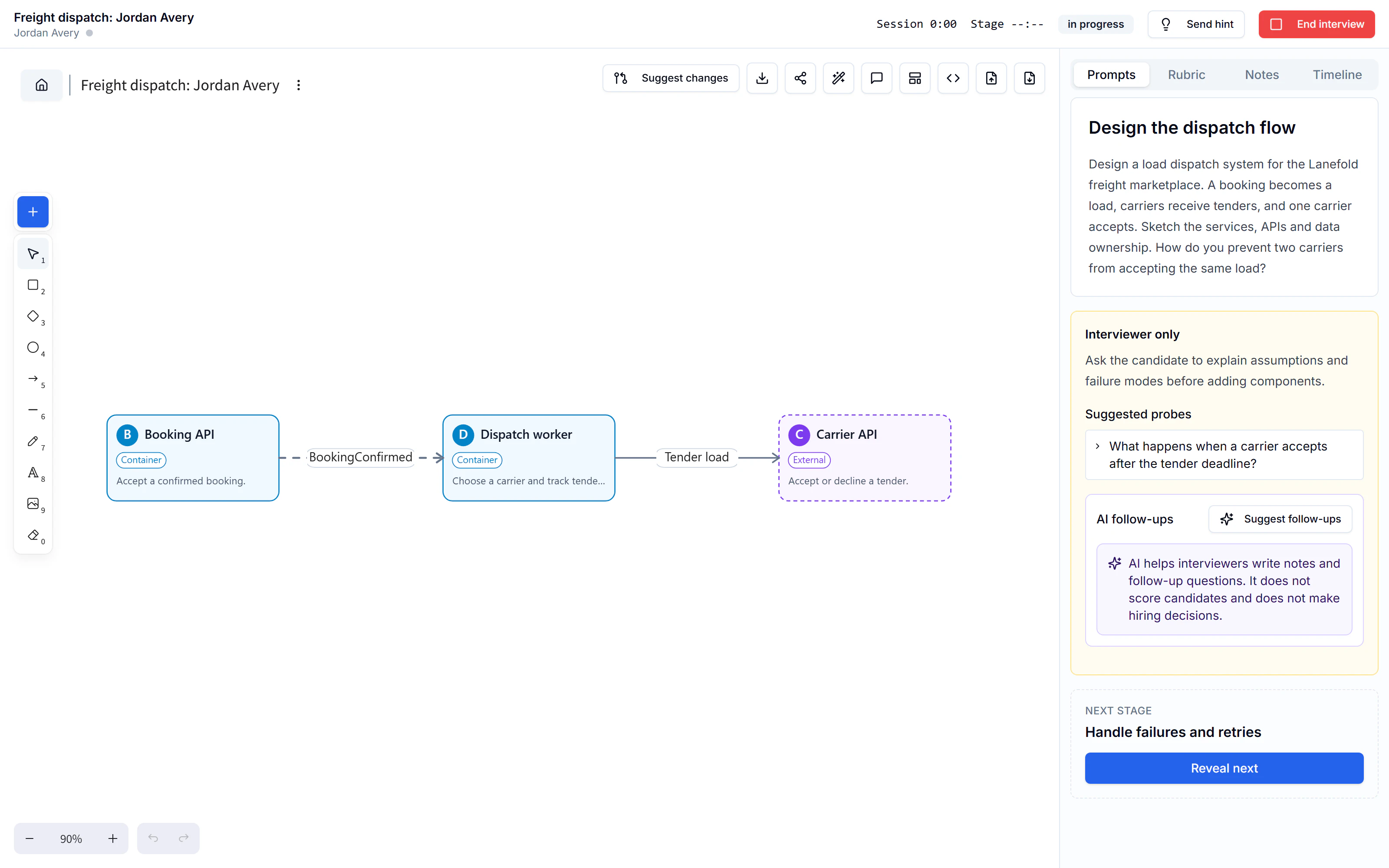Click the undo arrow button
The width and height of the screenshot is (1389, 868).
point(153,839)
